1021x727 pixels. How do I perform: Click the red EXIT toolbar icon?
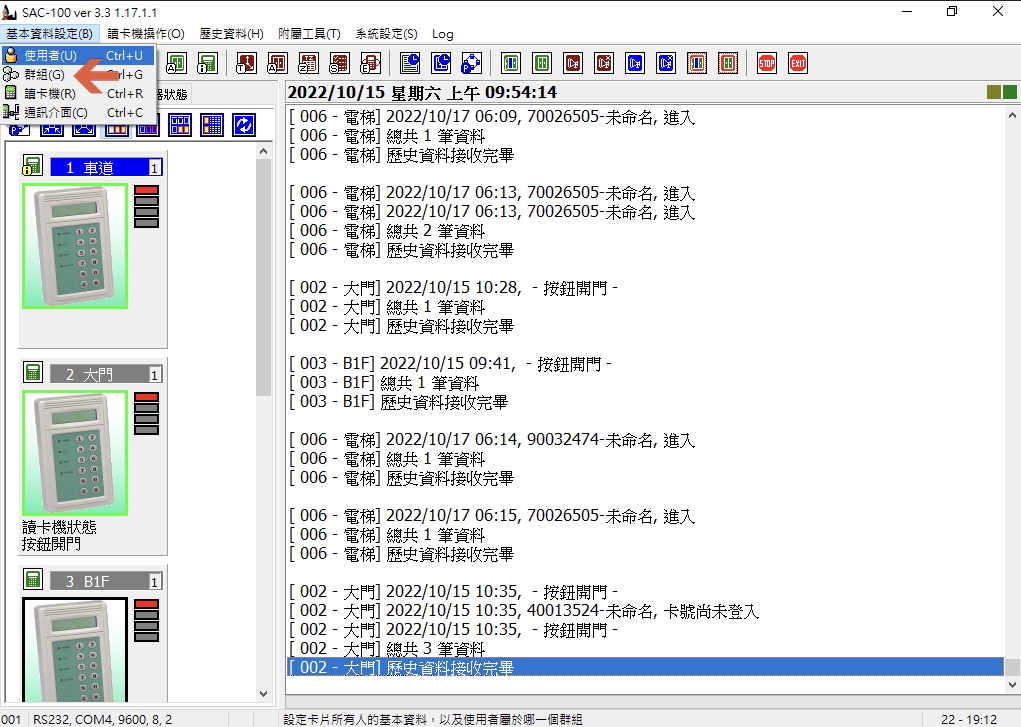click(798, 63)
